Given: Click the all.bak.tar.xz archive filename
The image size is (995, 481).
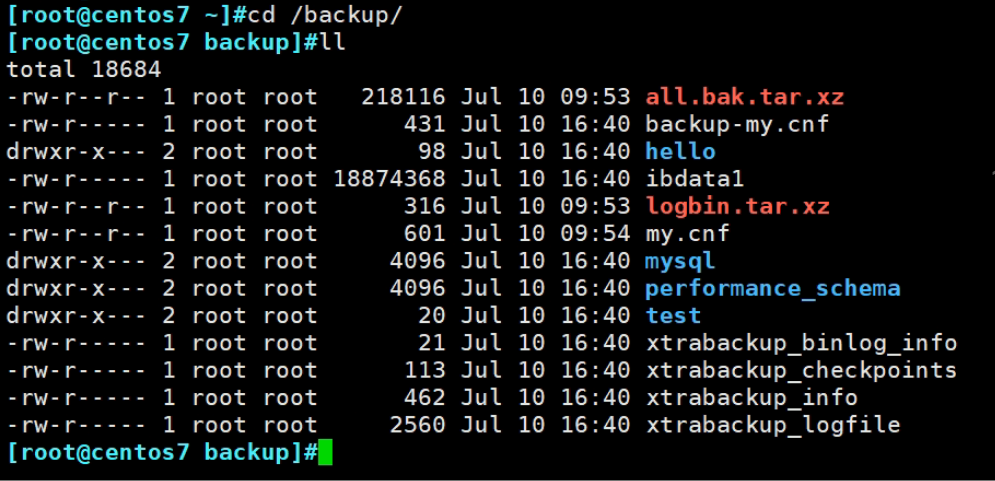Looking at the screenshot, I should tap(744, 97).
